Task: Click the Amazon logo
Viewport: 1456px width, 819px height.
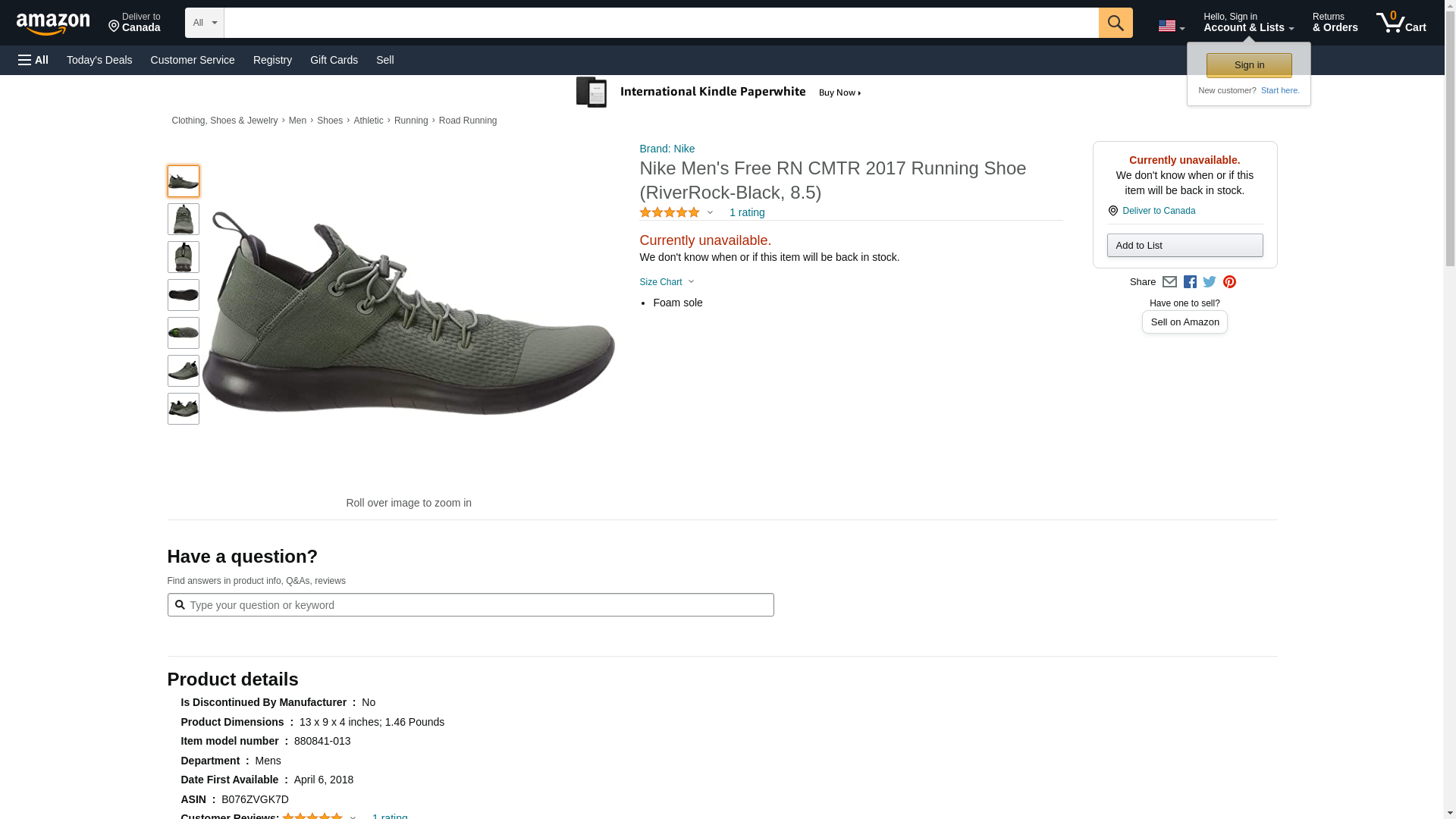Action: [x=53, y=24]
